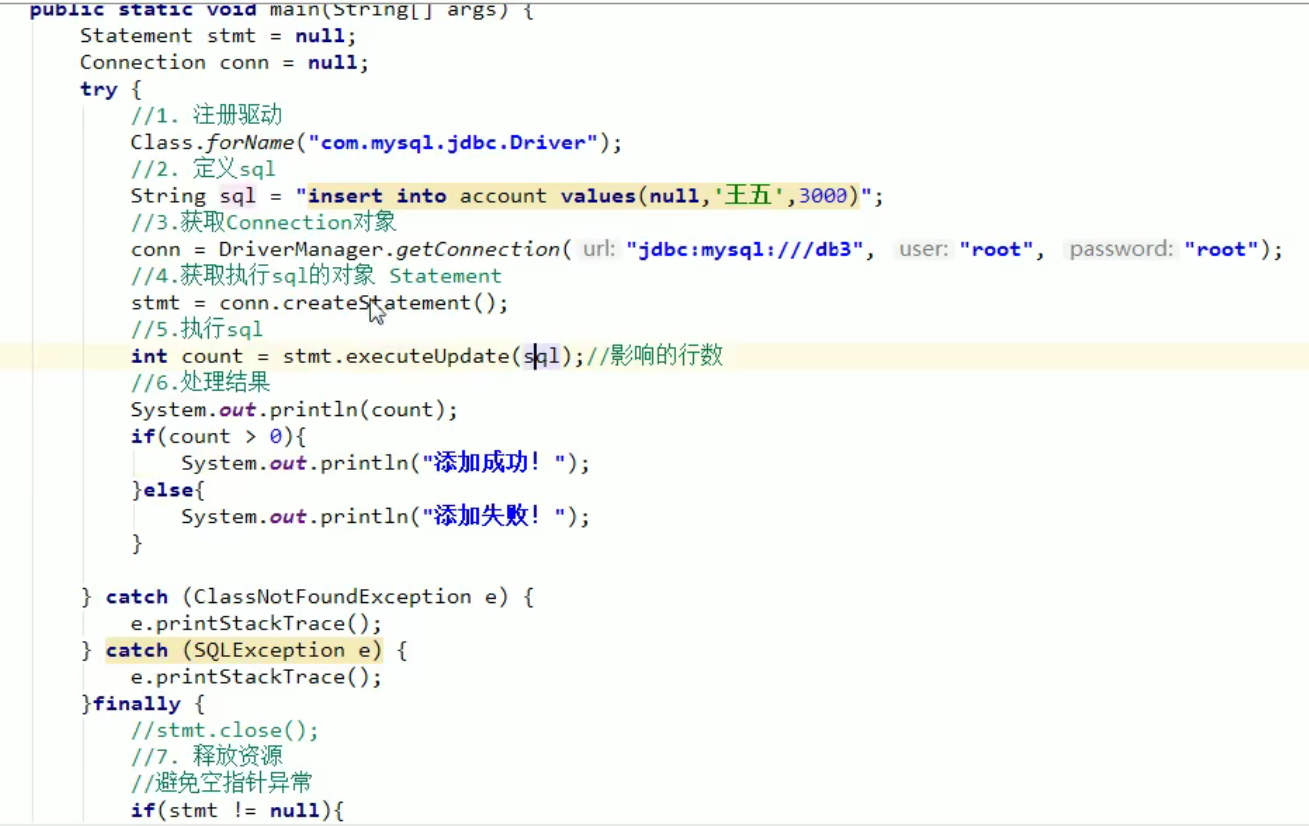Click "root" string after the user: hint

(996, 250)
